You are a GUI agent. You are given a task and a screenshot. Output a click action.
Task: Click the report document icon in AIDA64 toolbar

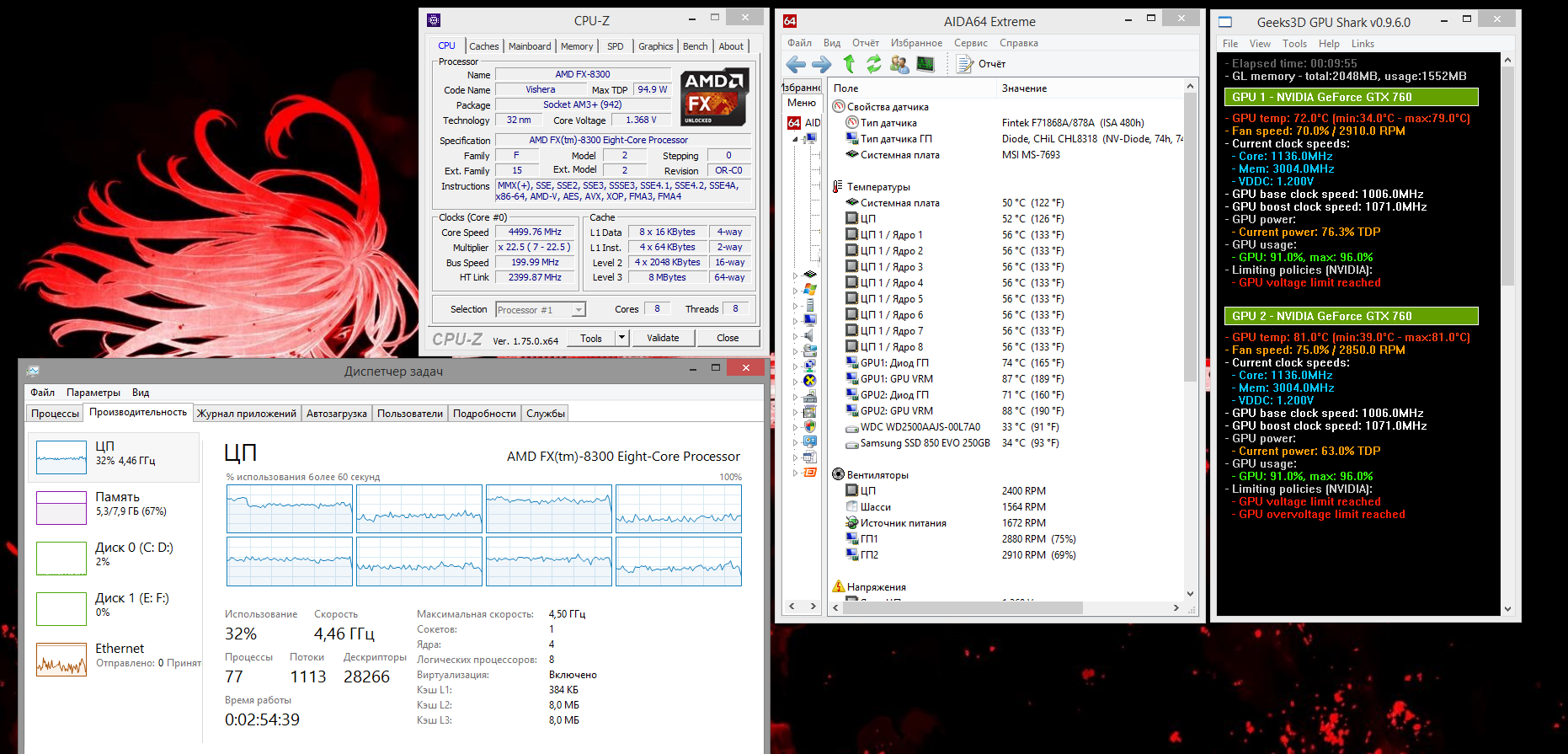[965, 64]
